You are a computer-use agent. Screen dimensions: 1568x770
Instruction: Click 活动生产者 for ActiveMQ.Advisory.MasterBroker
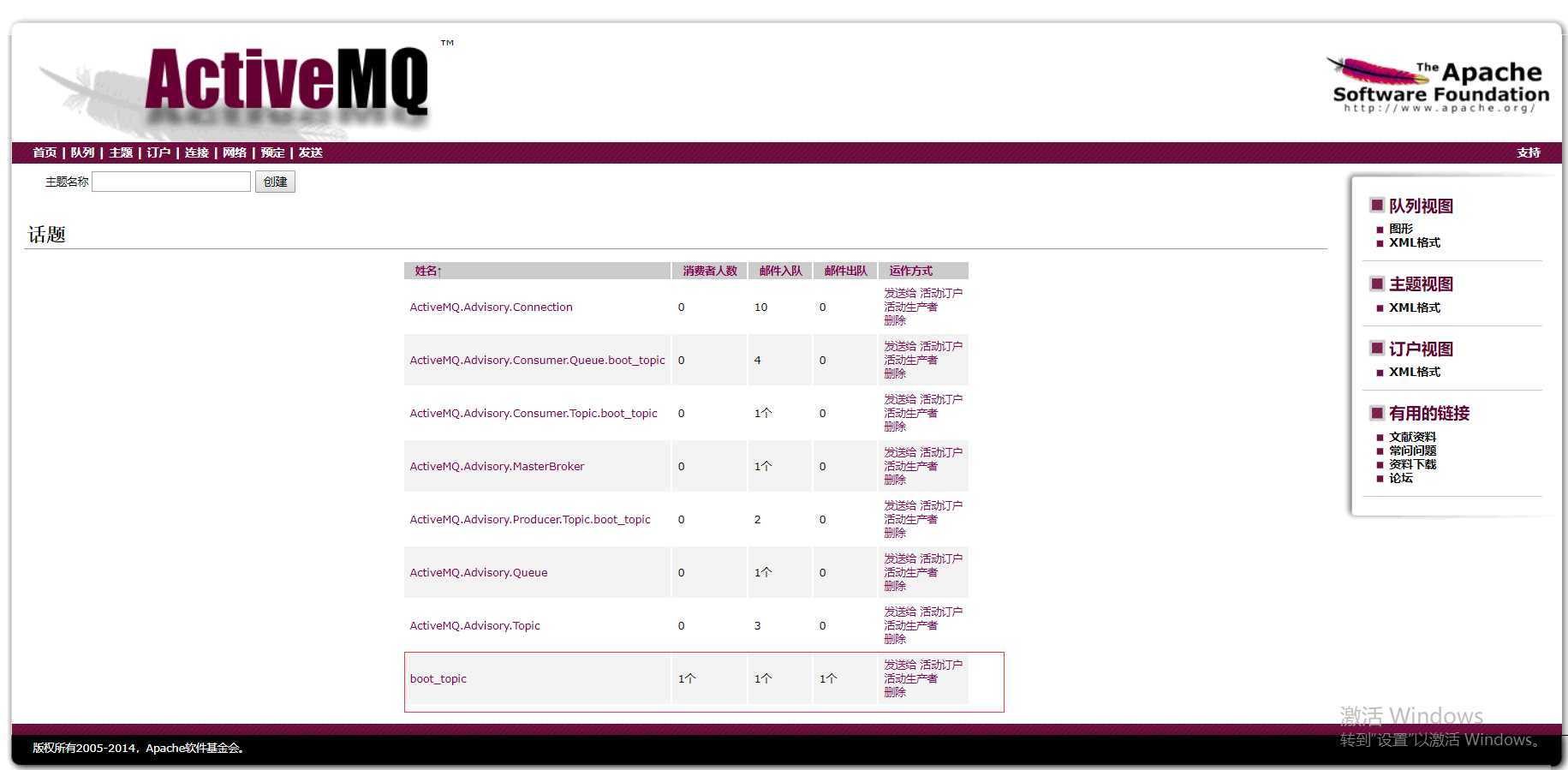(910, 466)
